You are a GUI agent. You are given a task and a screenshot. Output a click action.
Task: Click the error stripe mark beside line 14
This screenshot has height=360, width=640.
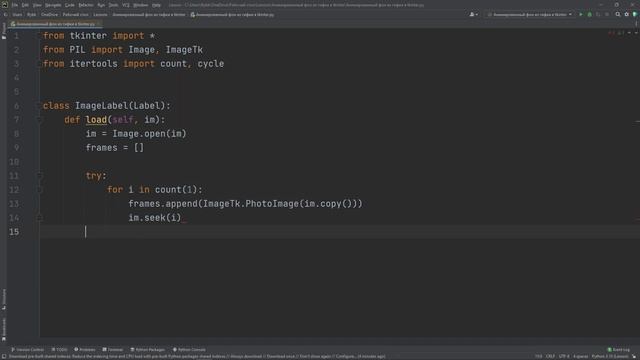(638, 219)
